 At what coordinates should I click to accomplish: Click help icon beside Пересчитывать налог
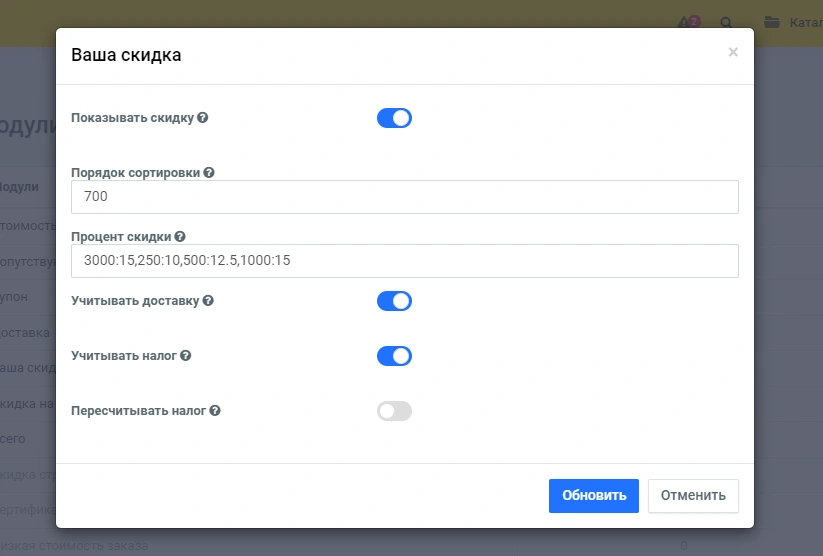coord(215,410)
